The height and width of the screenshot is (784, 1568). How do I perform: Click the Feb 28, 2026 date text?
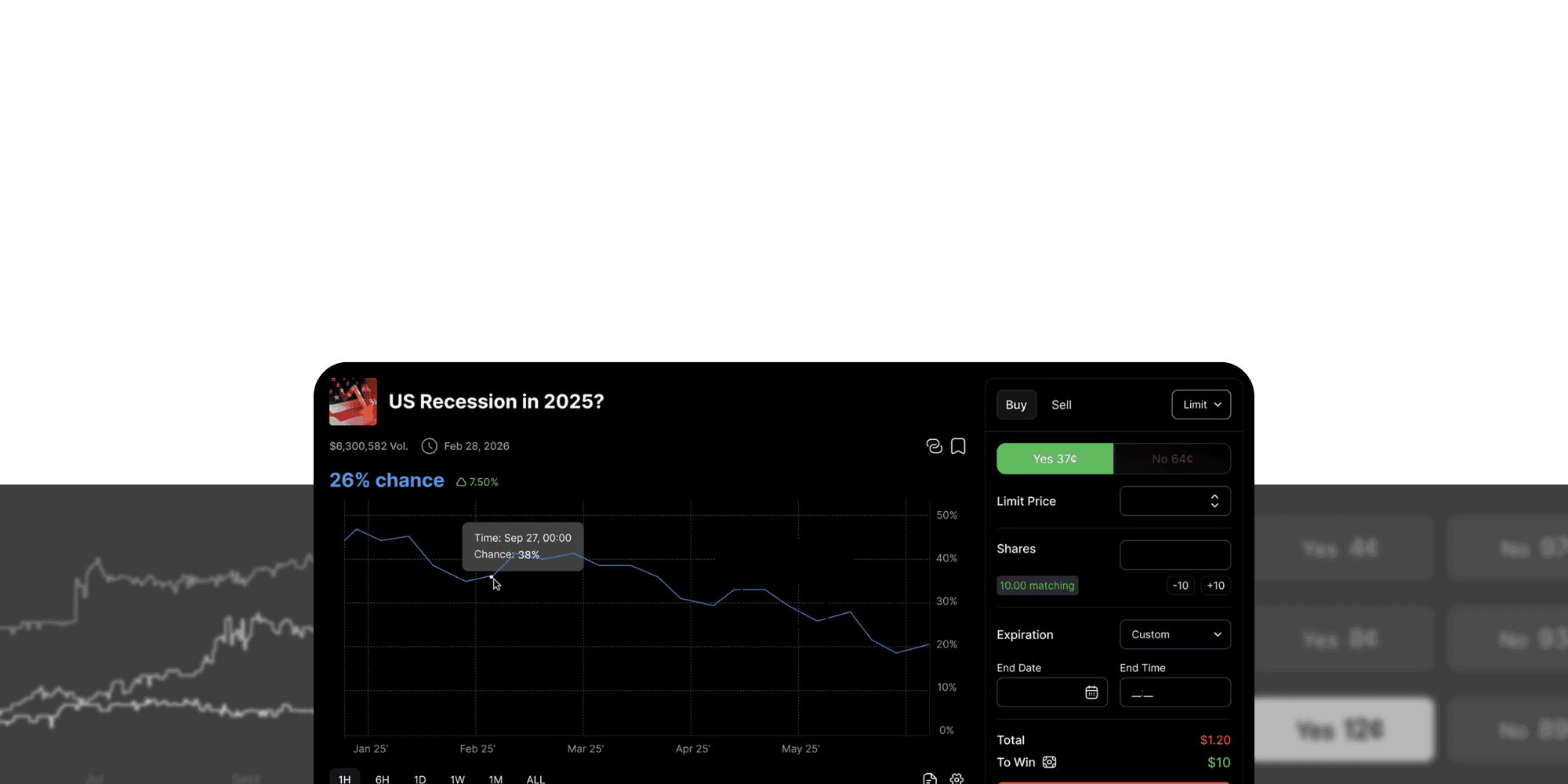tap(477, 446)
